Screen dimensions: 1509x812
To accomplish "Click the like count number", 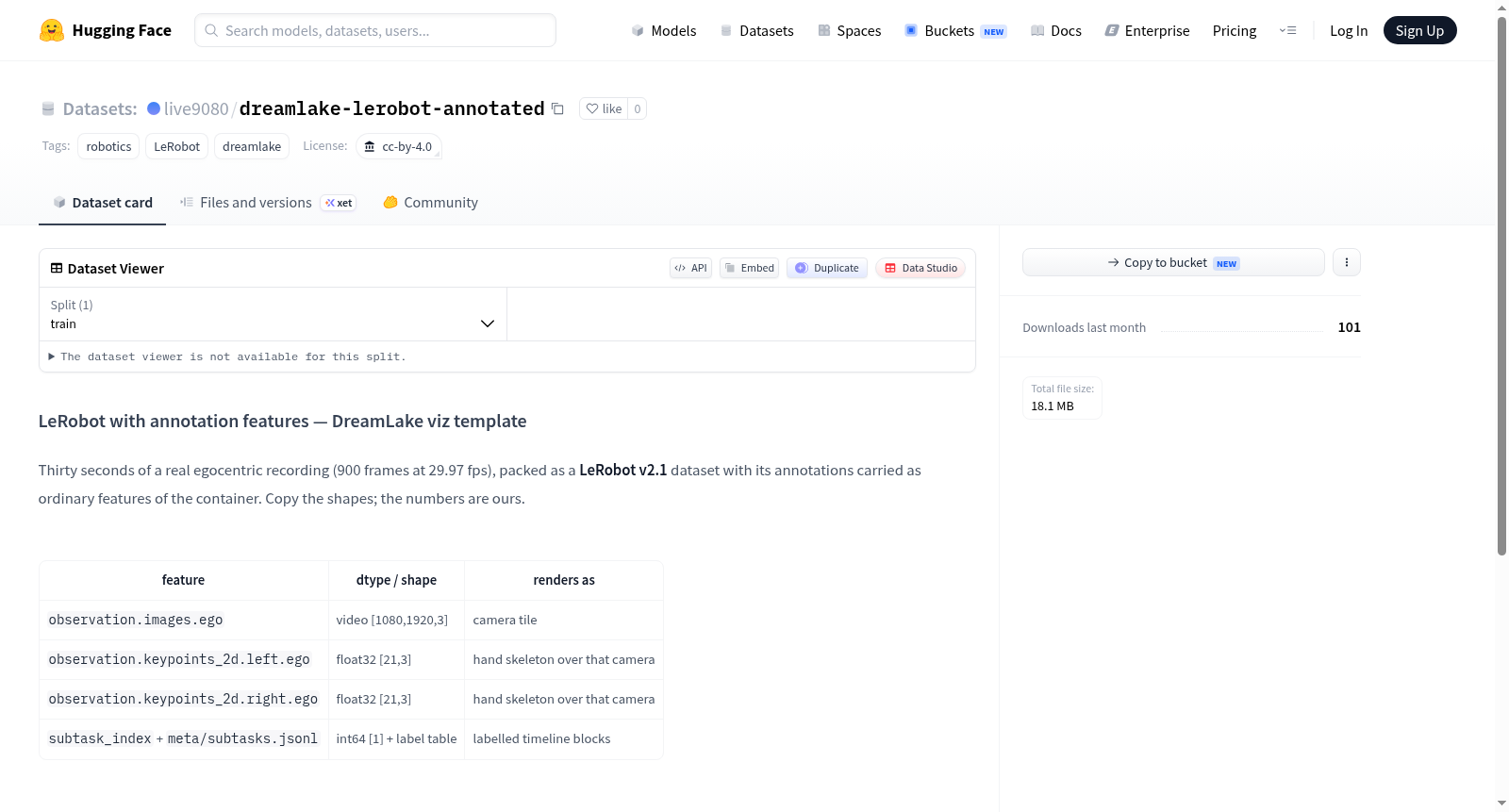I will pos(638,108).
